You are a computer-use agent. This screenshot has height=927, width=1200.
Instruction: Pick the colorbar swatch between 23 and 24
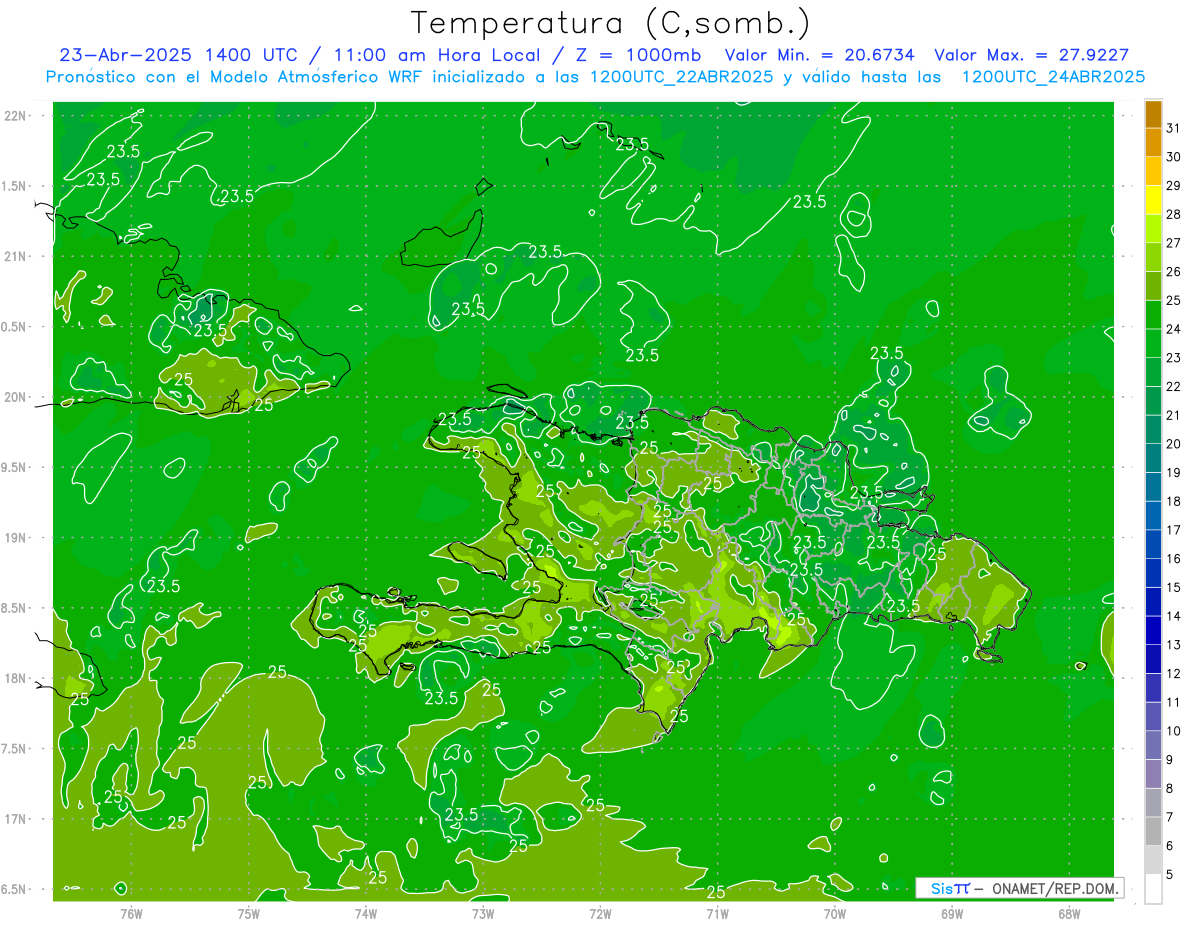1153,343
